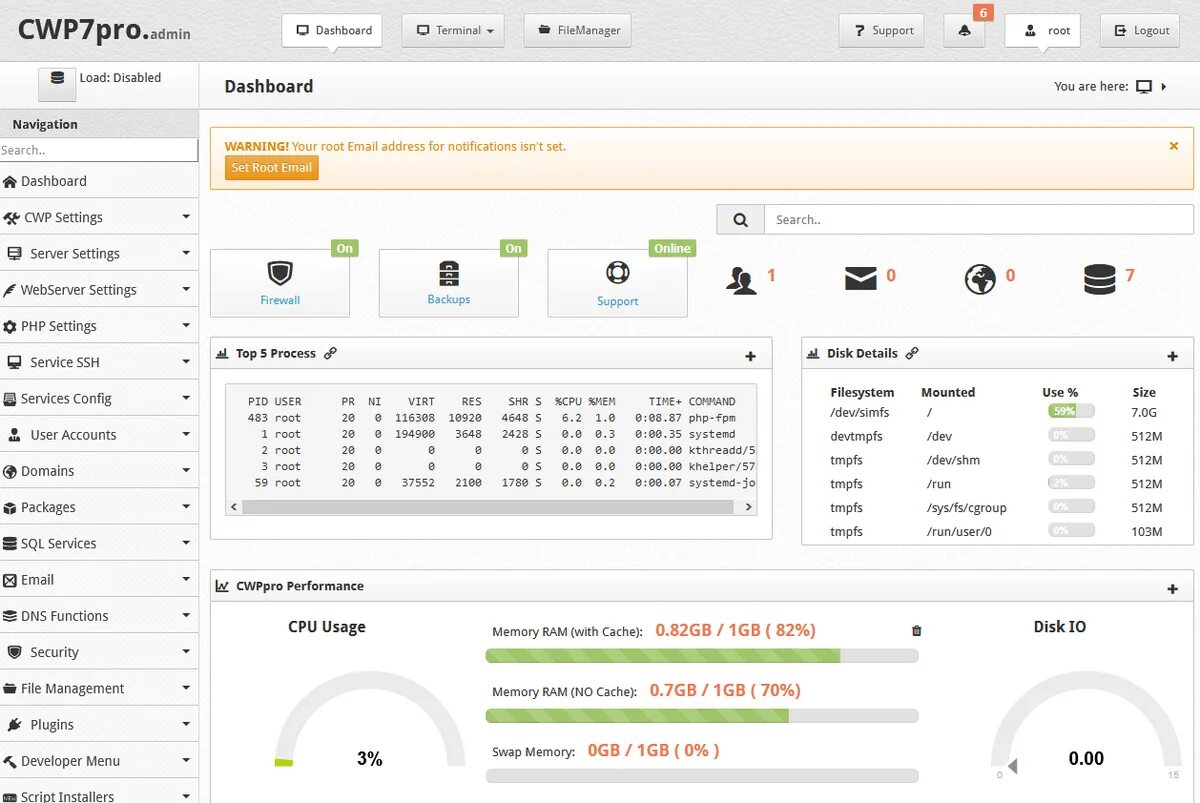Expand the WebServer Settings menu
The height and width of the screenshot is (803, 1200).
99,289
